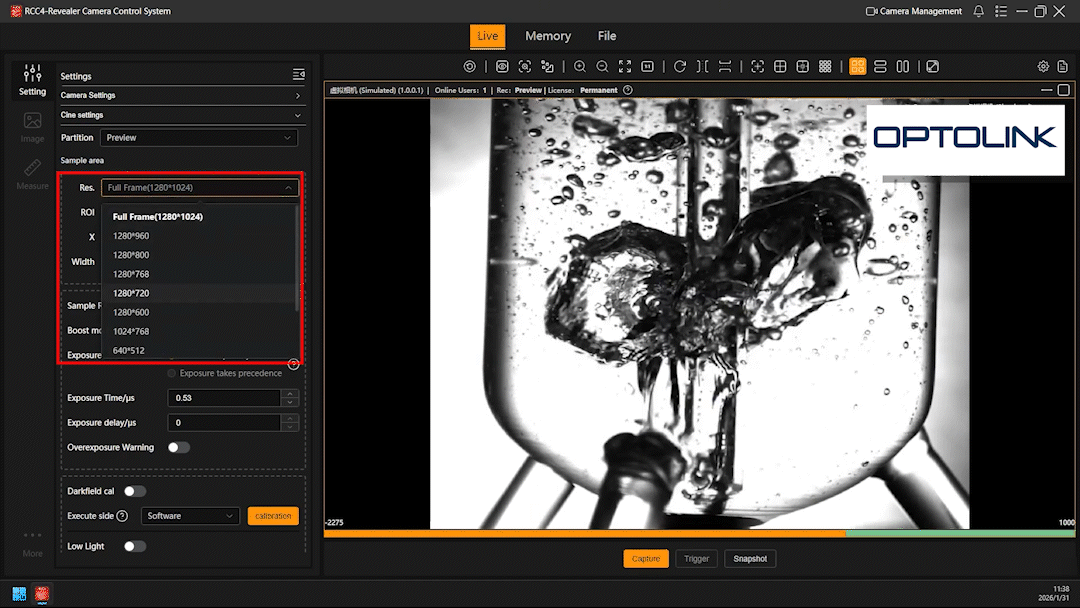Screen dimensions: 1080x608
Task: Click the gear settings icon in toolbar
Action: coord(1043,66)
